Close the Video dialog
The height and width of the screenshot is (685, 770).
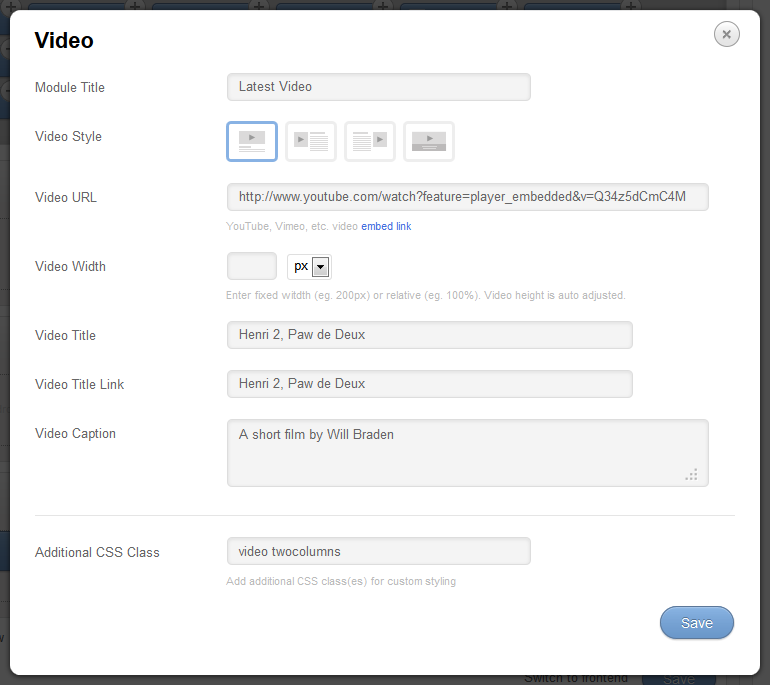726,34
